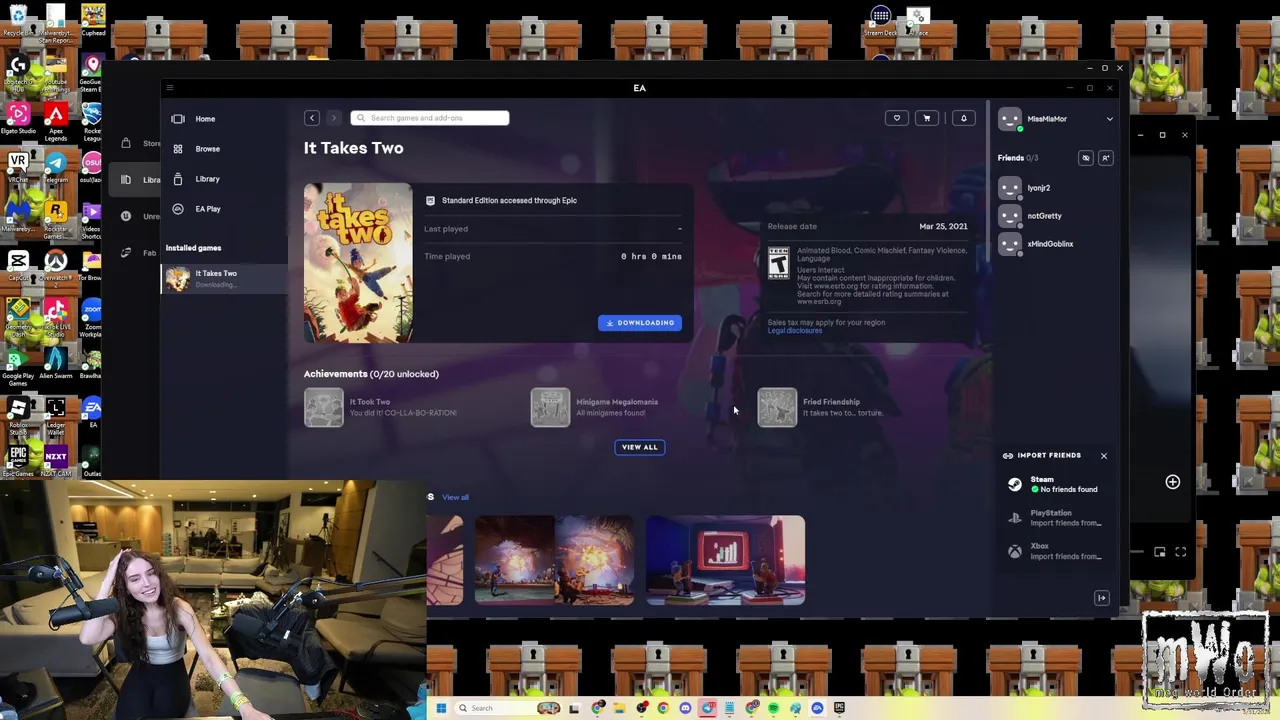Open Elgato Studio desktop shortcut
Image resolution: width=1280 pixels, height=720 pixels.
18,117
